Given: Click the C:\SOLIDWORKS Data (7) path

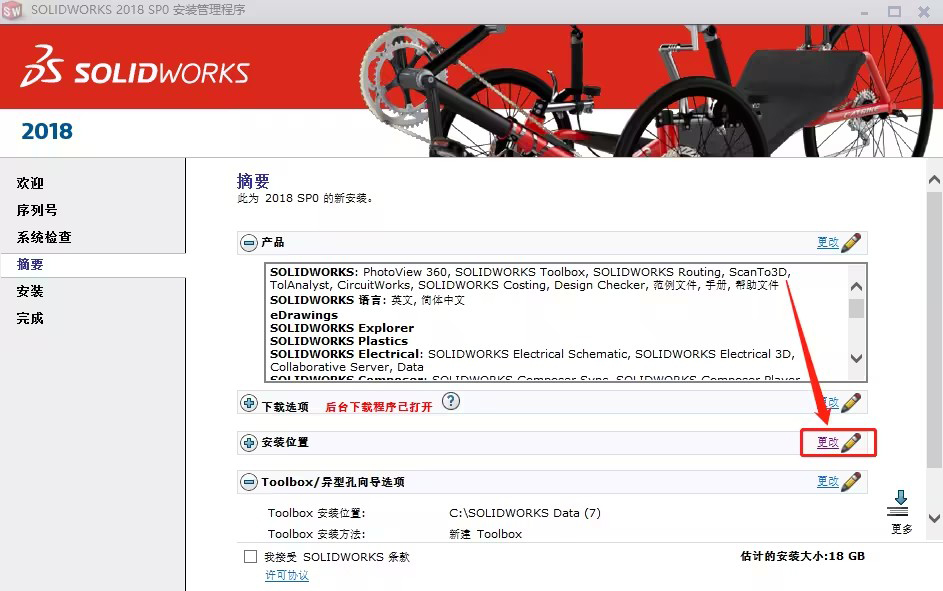Looking at the screenshot, I should click(524, 513).
